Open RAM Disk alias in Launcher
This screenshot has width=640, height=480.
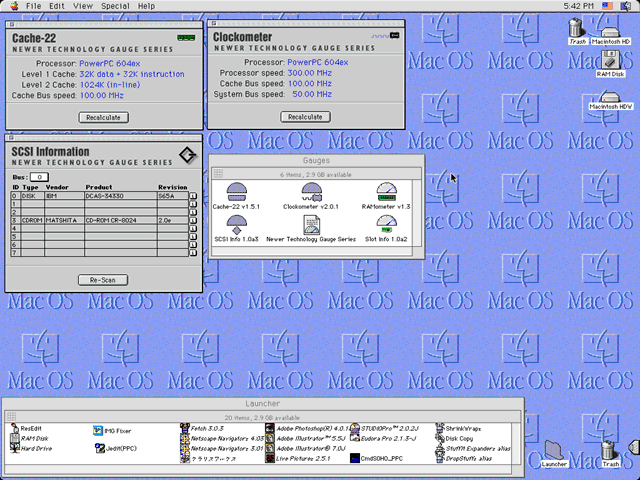(x=29, y=438)
